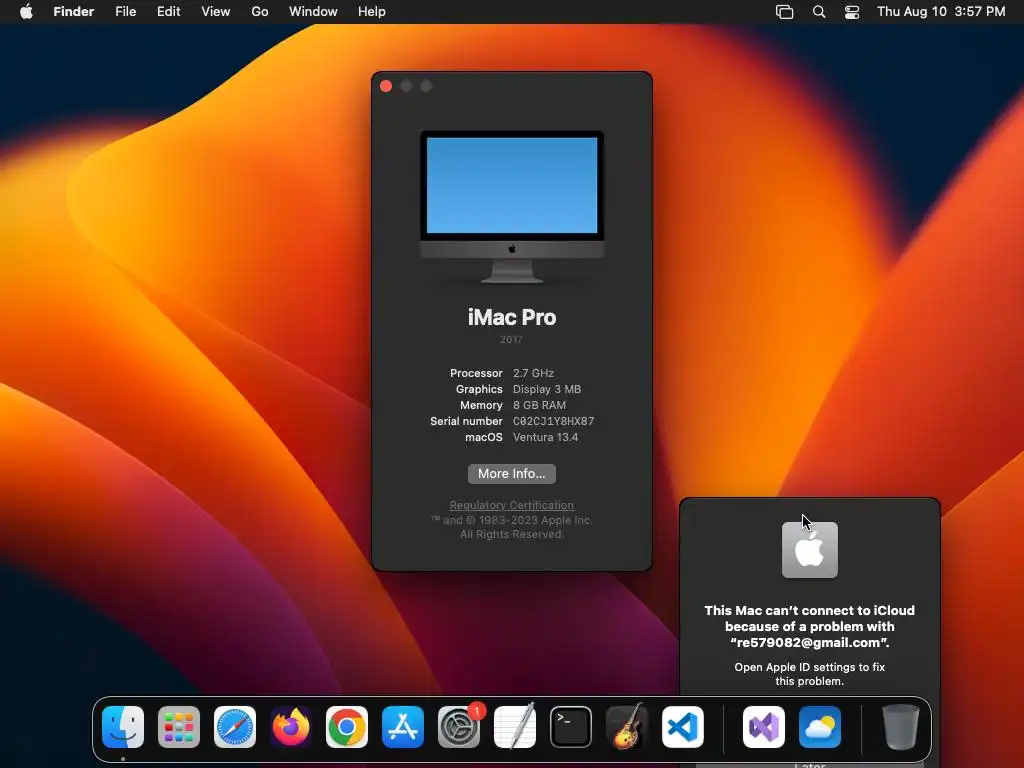This screenshot has width=1024, height=768.
Task: Open the File menu
Action: pyautogui.click(x=125, y=12)
